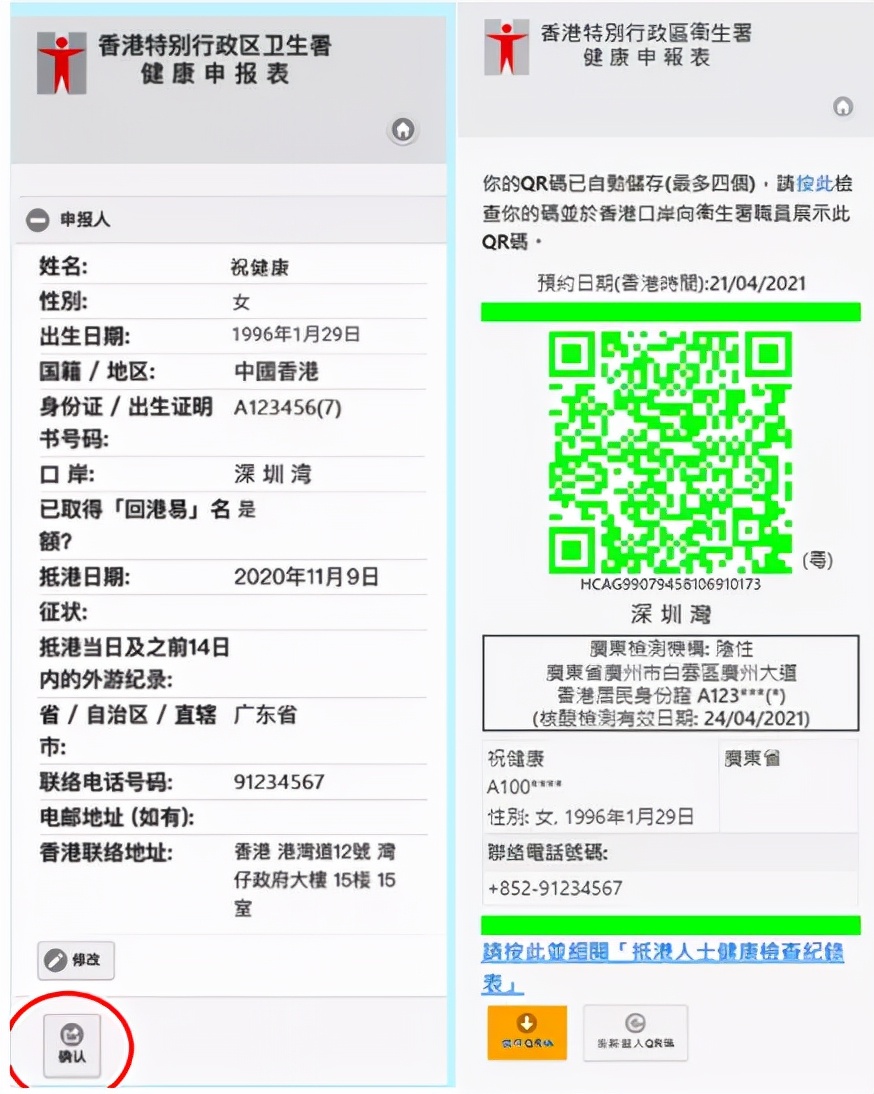Select the 姓名 field label

point(63,267)
